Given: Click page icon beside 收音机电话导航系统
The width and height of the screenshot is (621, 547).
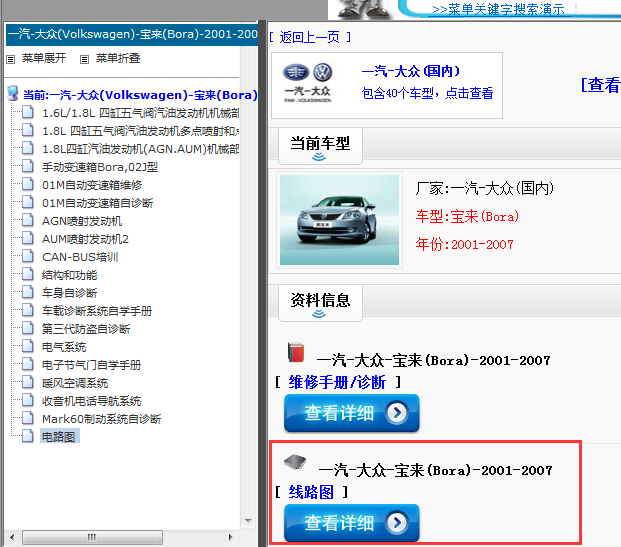Looking at the screenshot, I should (28, 400).
